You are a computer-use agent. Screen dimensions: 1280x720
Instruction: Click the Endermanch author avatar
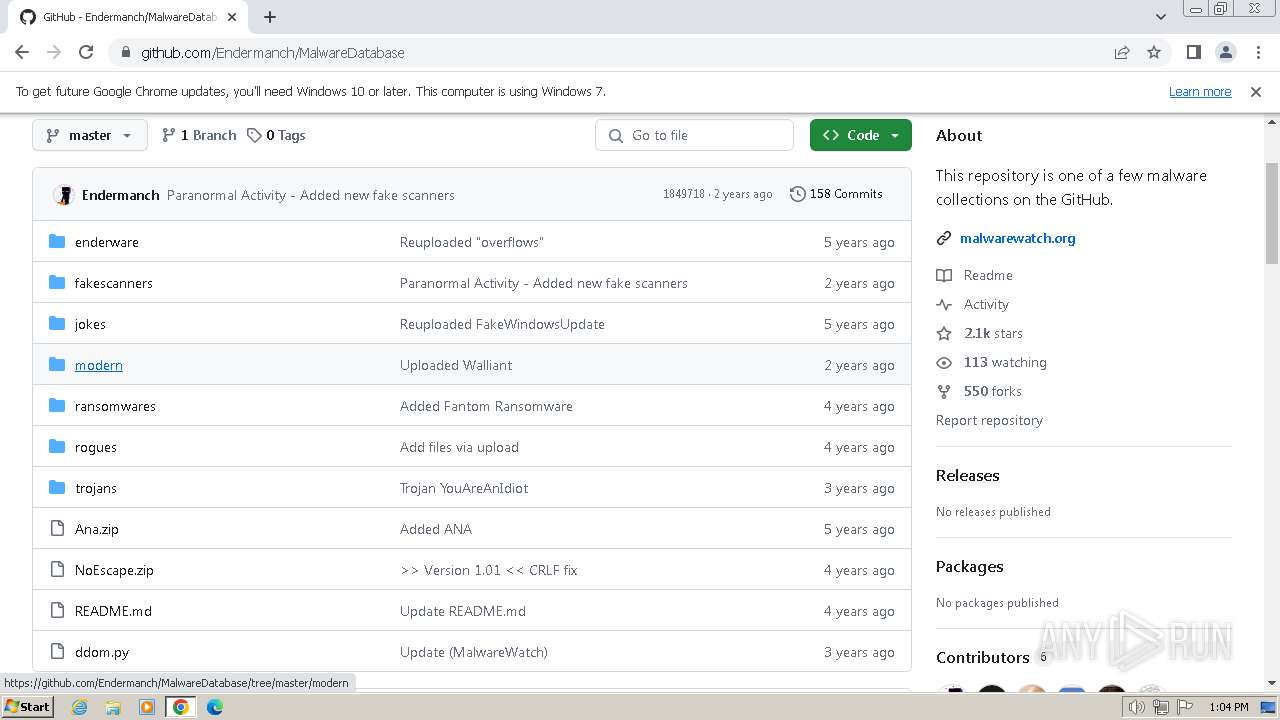64,195
